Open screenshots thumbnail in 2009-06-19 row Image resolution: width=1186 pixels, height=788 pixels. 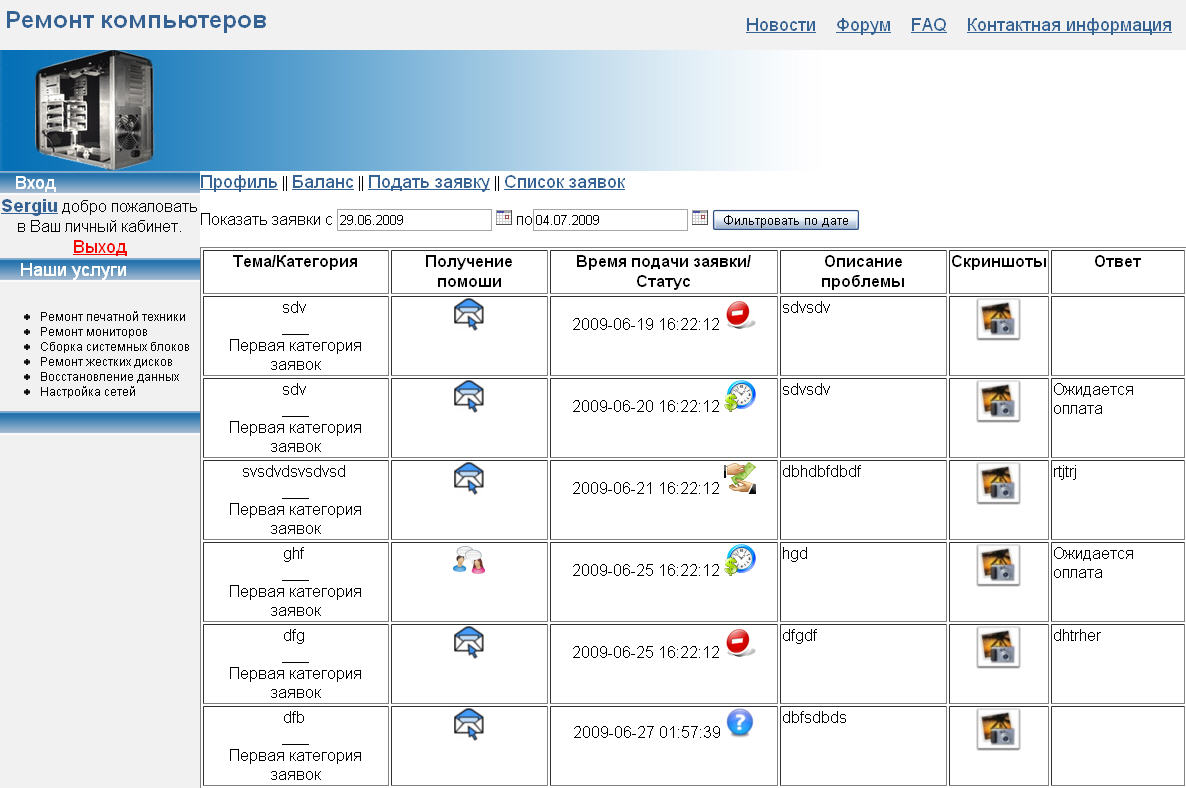click(998, 319)
